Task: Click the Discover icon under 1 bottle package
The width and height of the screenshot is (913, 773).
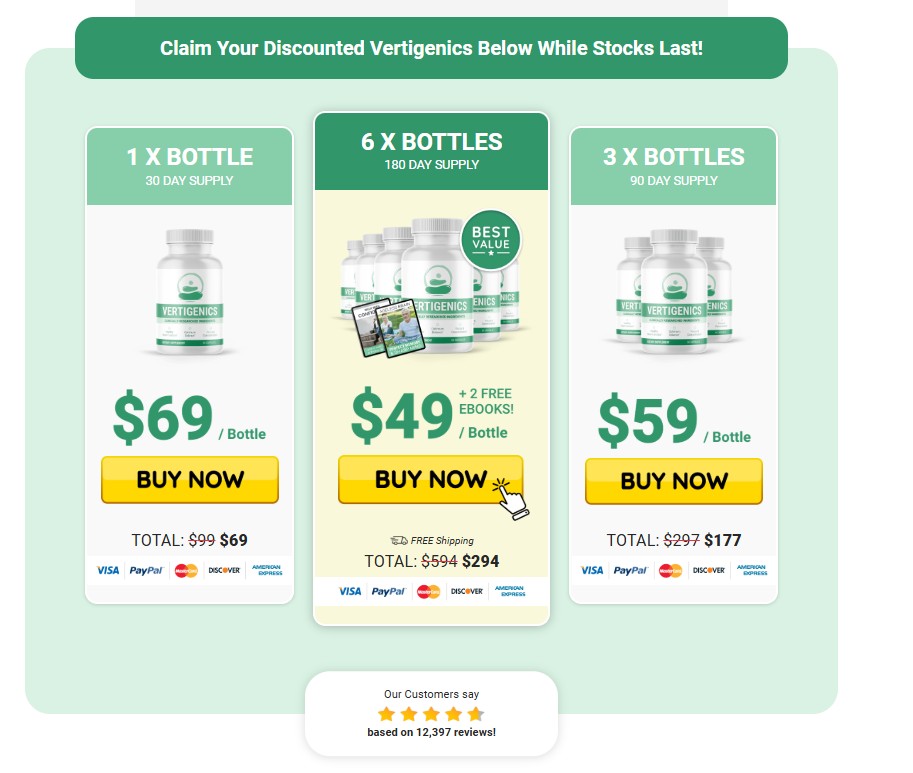Action: [x=224, y=571]
